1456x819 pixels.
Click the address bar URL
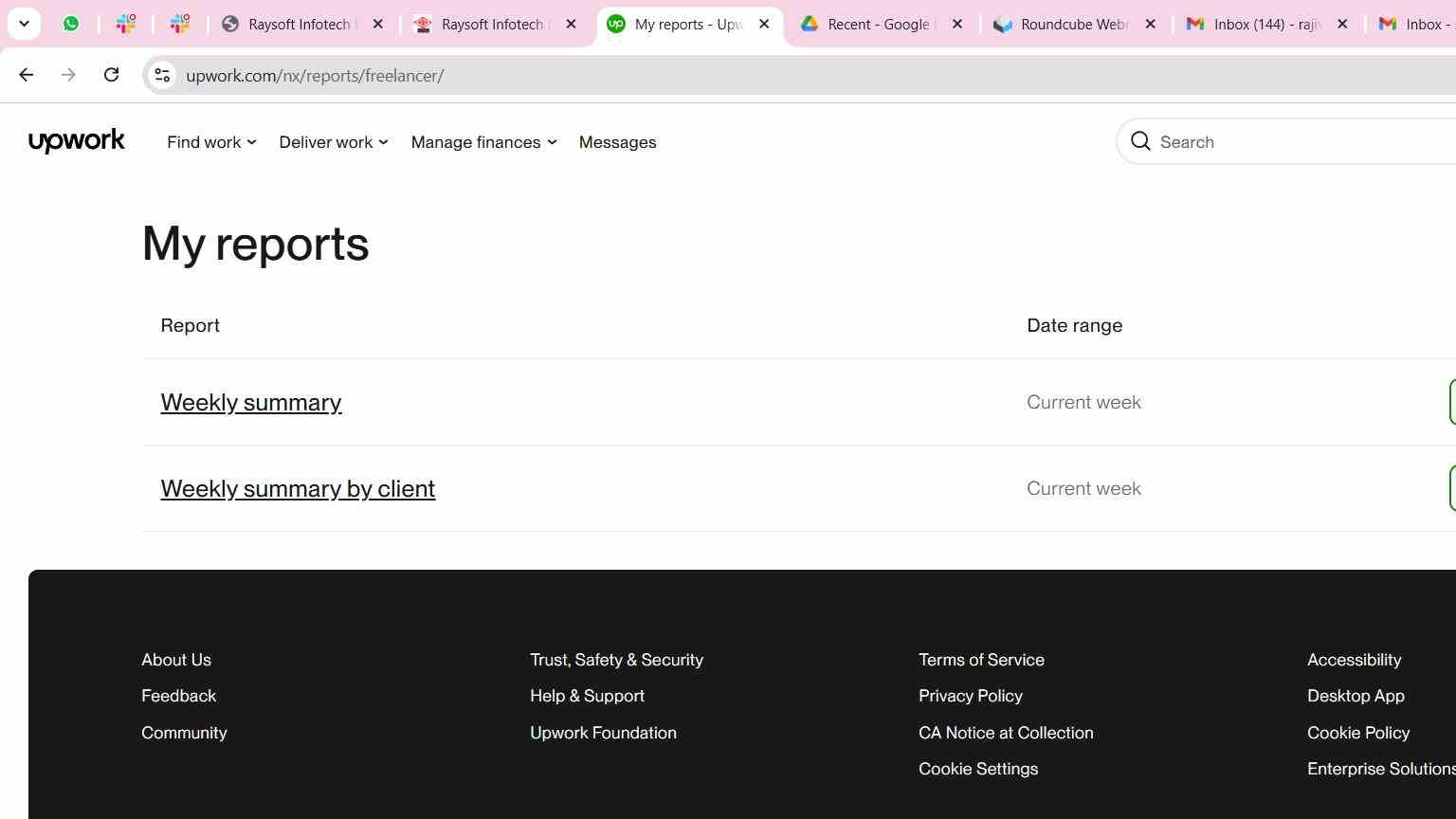(315, 75)
